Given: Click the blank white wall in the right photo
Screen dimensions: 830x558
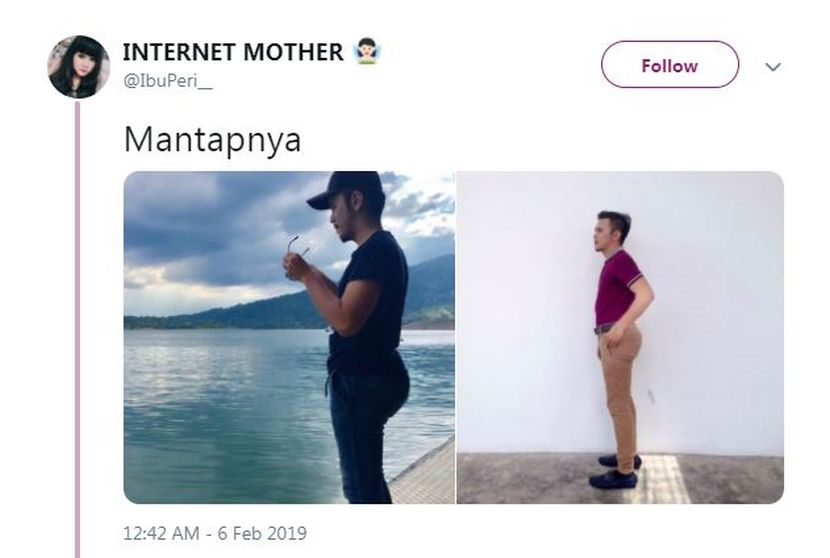Looking at the screenshot, I should coord(720,300).
